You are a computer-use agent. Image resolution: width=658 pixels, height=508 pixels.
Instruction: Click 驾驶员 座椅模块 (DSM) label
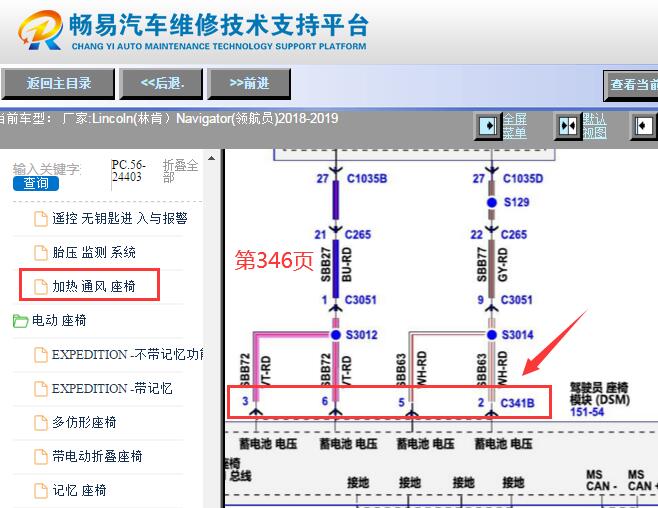(x=600, y=393)
